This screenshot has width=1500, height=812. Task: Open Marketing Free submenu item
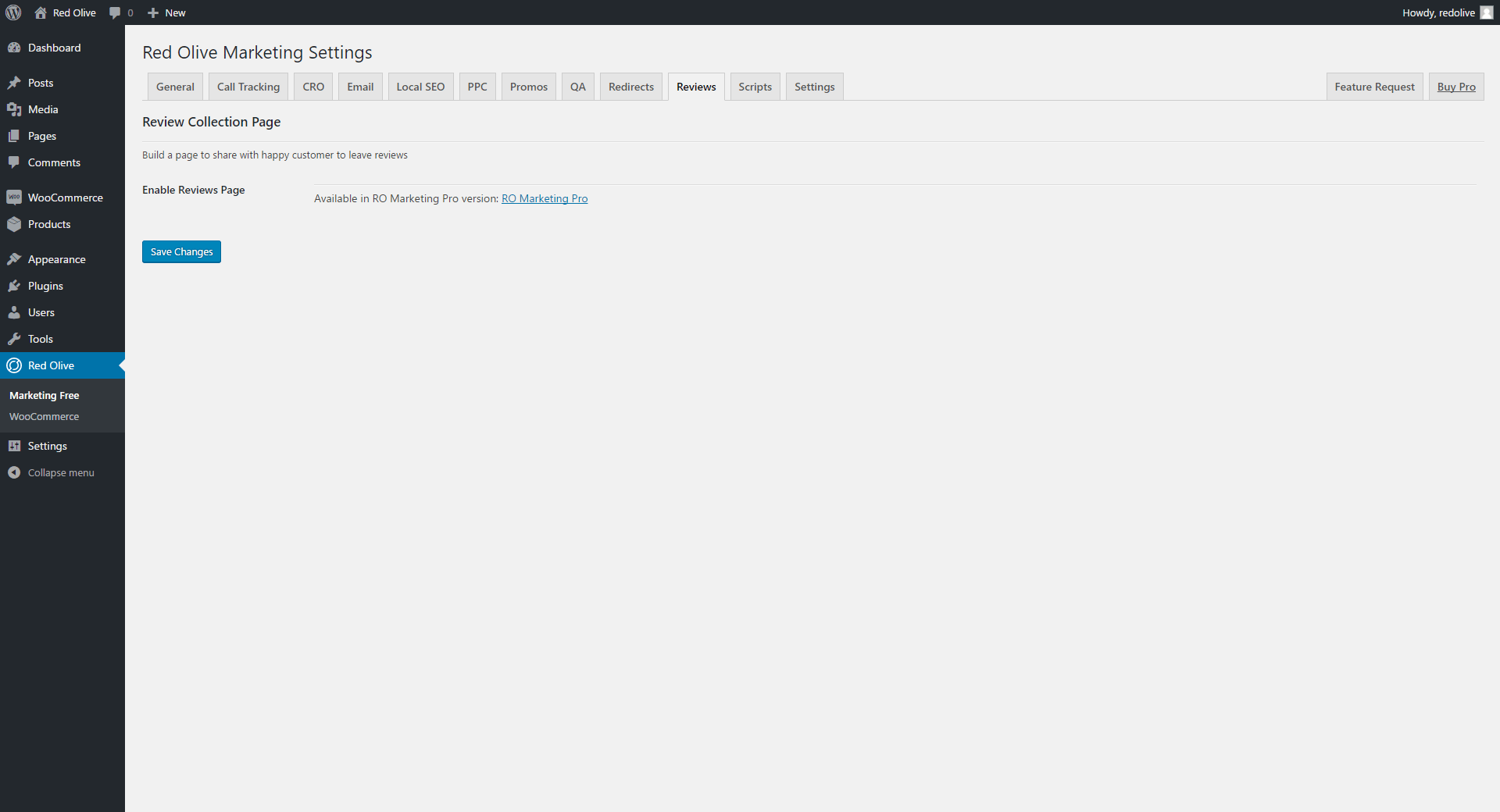(x=45, y=396)
